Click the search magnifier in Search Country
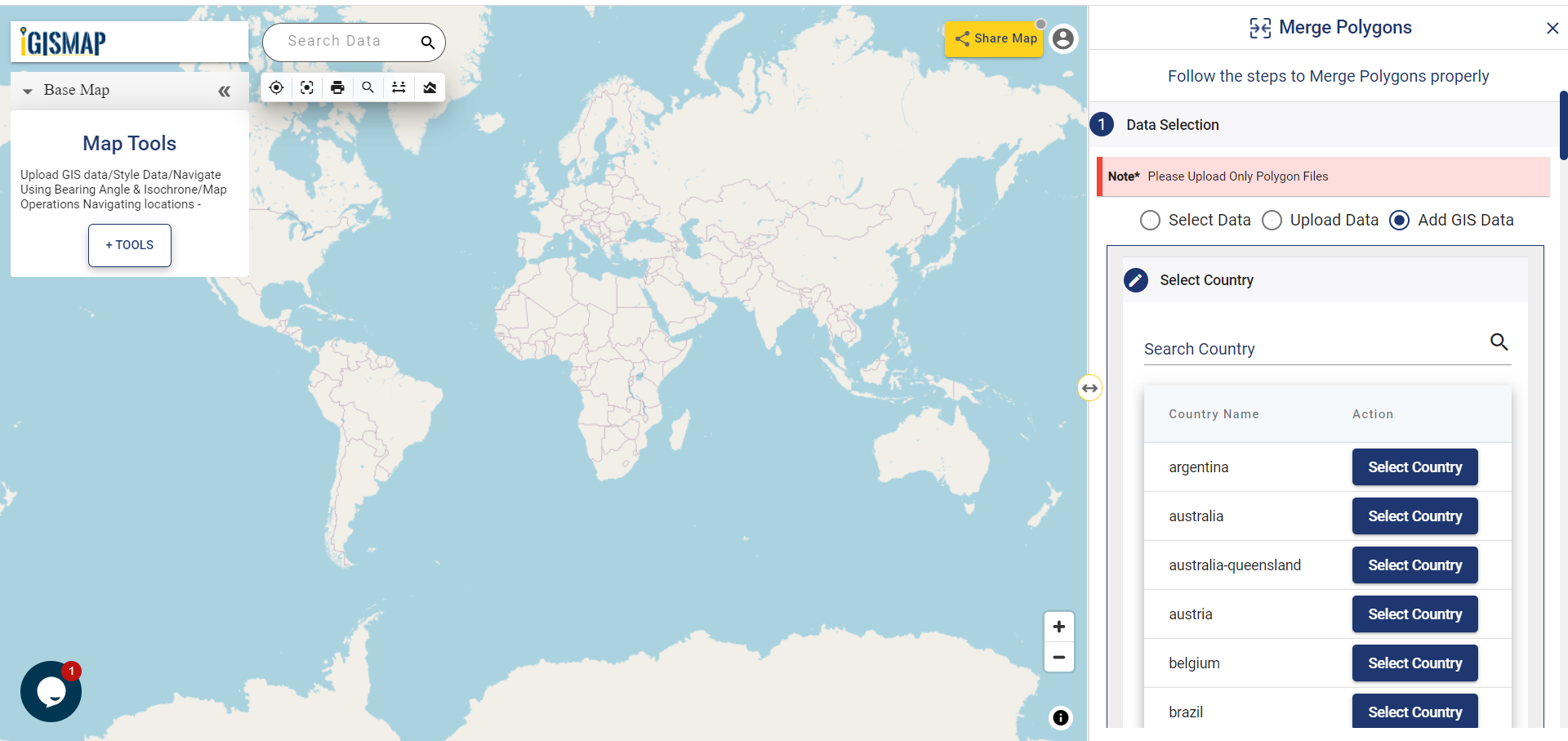 pyautogui.click(x=1499, y=342)
